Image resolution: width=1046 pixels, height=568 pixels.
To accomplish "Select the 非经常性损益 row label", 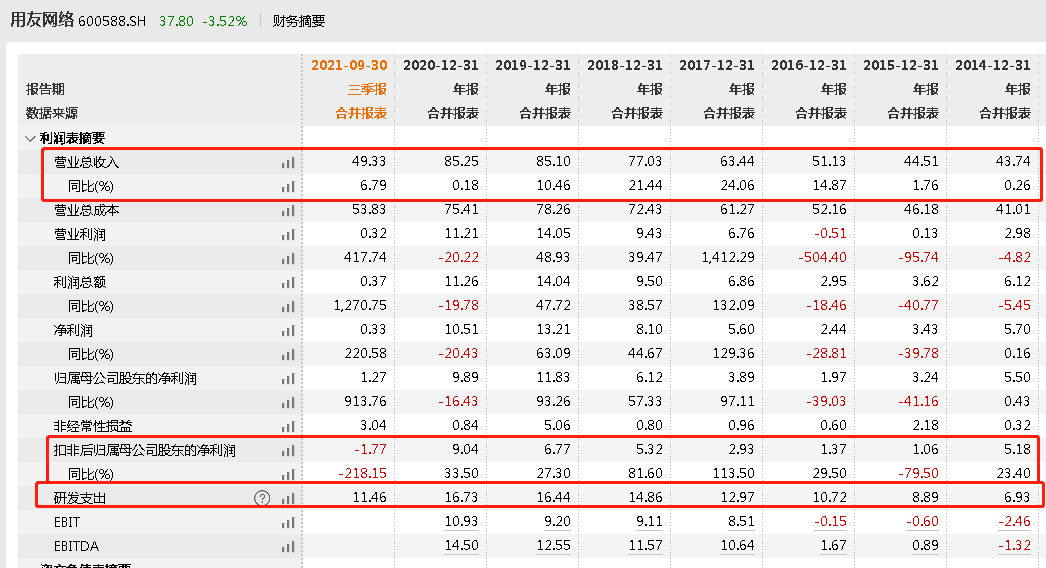I will [93, 427].
